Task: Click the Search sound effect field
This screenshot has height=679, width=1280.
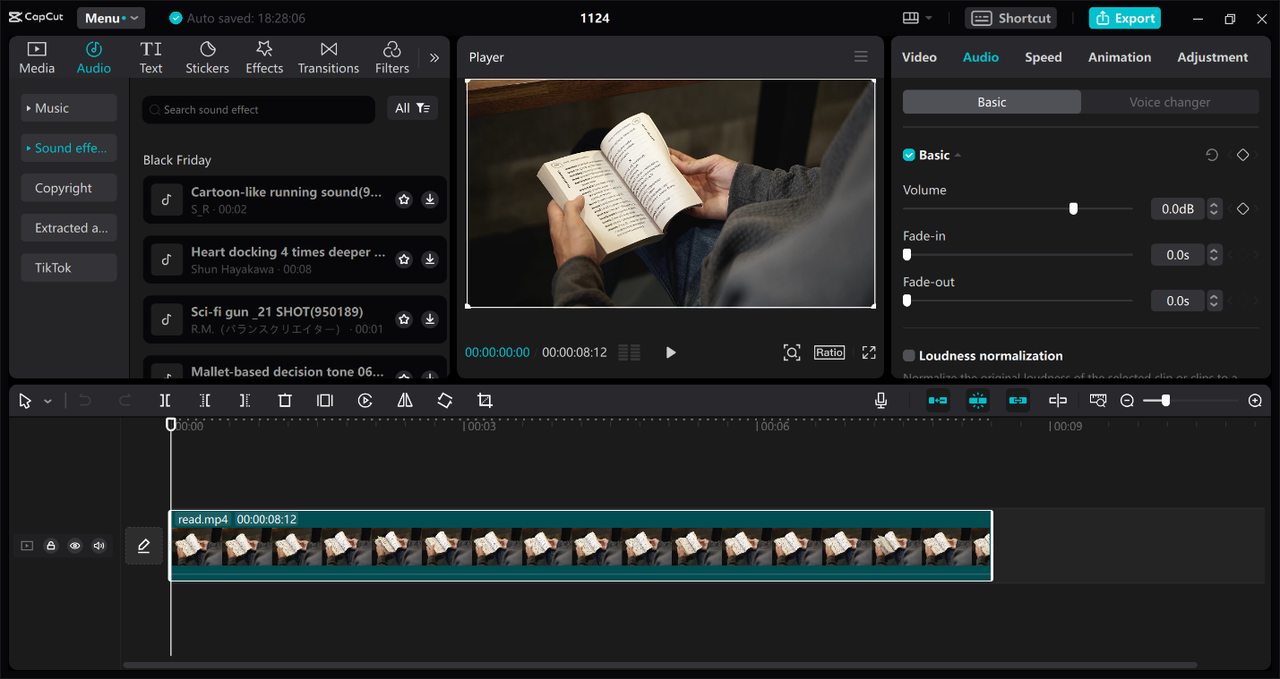Action: (x=258, y=109)
